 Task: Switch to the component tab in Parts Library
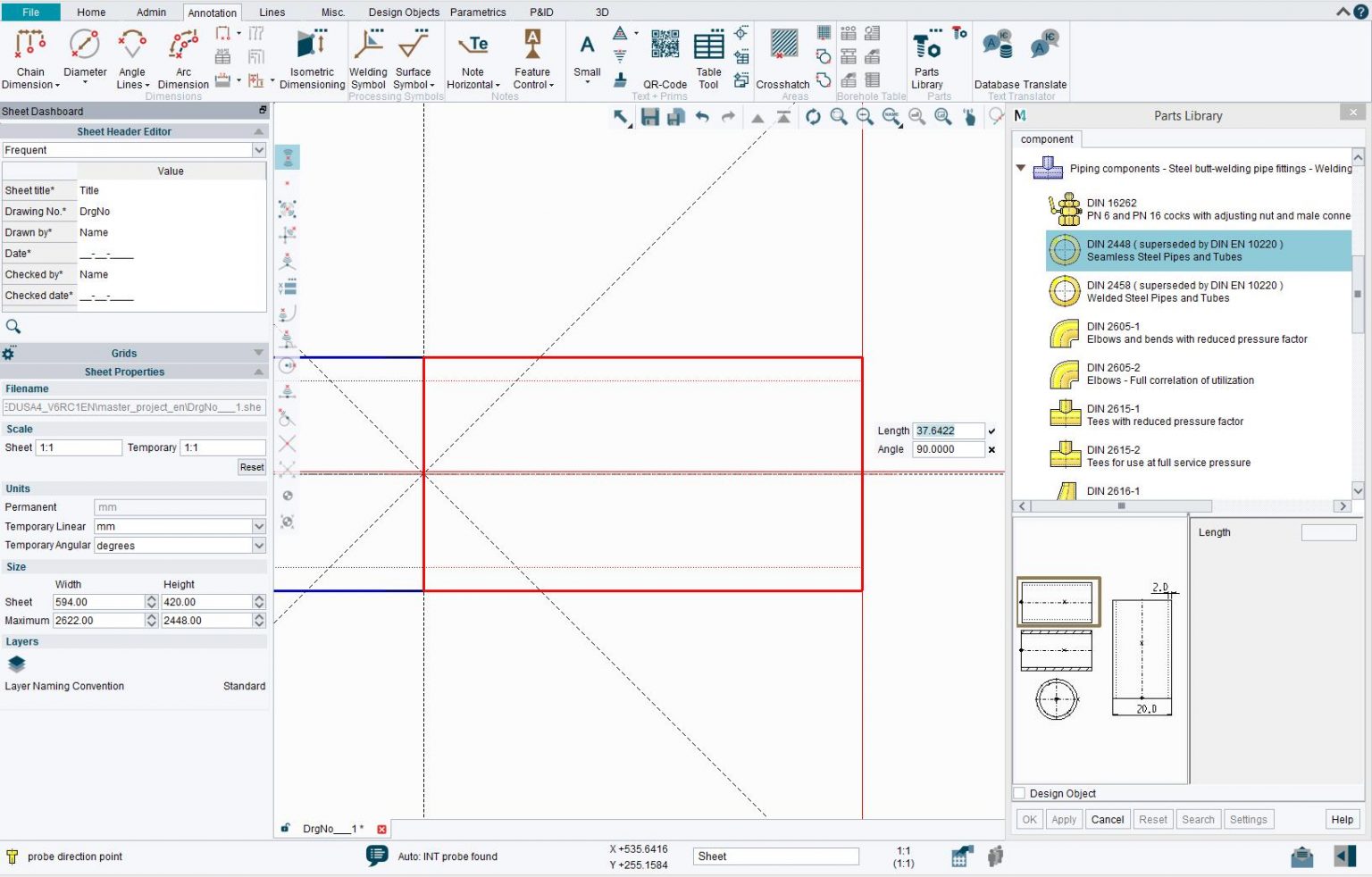pos(1047,139)
